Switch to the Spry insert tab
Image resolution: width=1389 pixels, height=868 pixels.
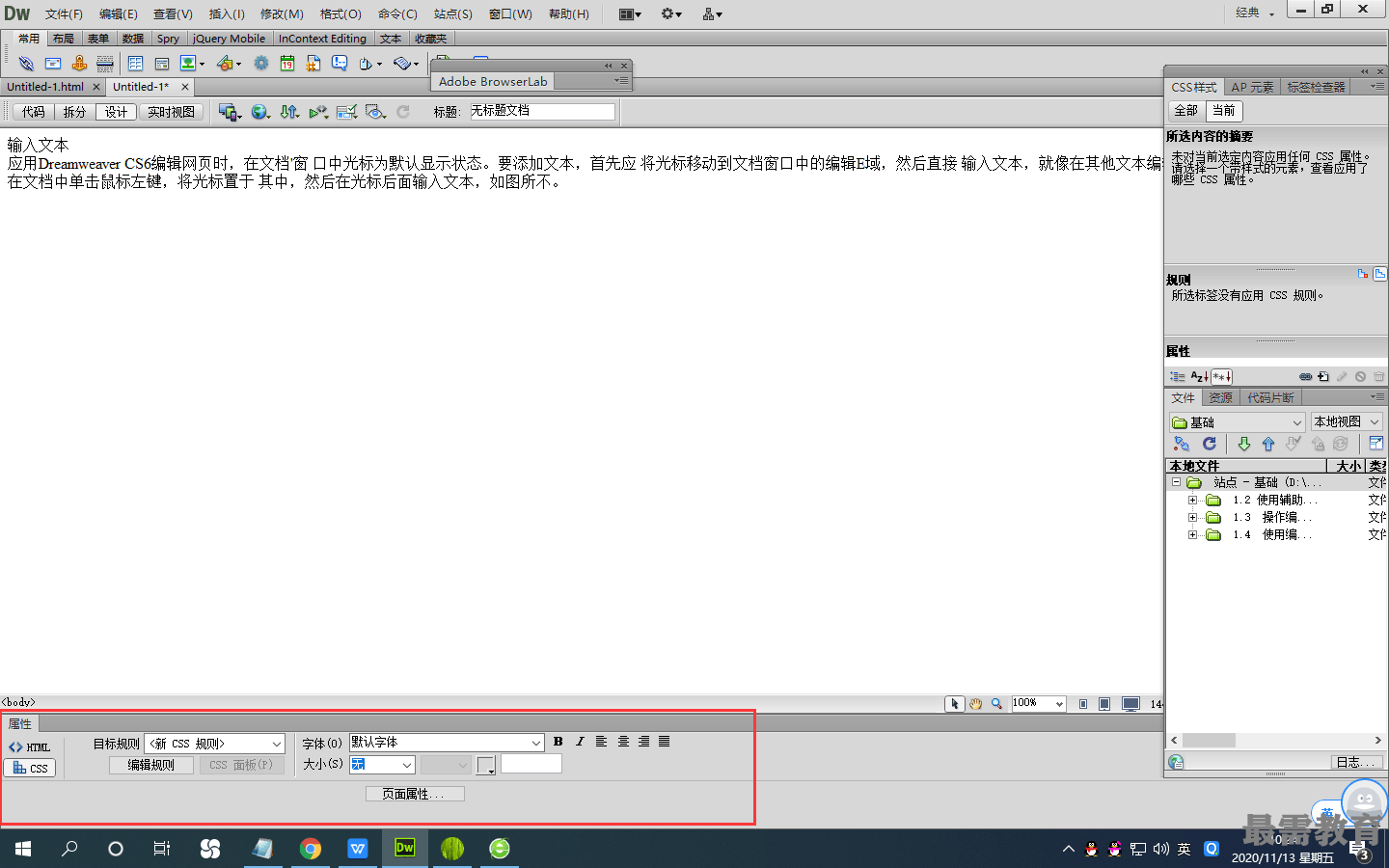coord(168,39)
